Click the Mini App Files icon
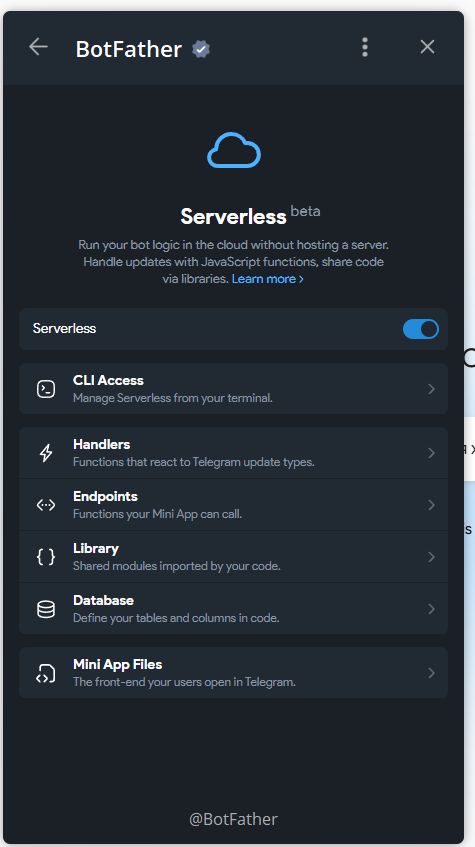Viewport: 475px width, 847px height. (x=46, y=673)
